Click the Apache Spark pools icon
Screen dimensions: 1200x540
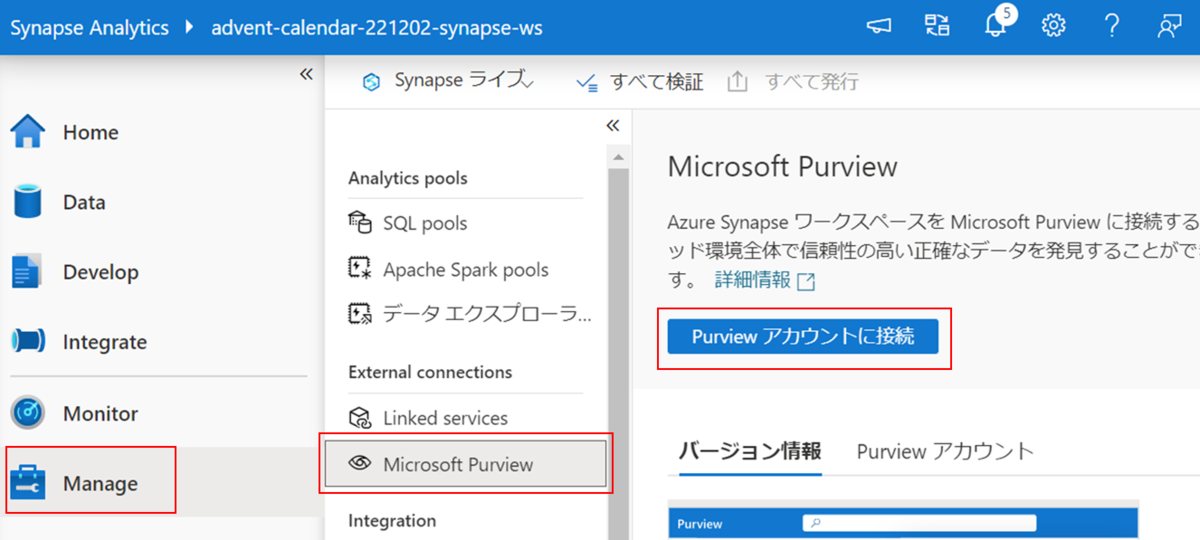coord(360,269)
